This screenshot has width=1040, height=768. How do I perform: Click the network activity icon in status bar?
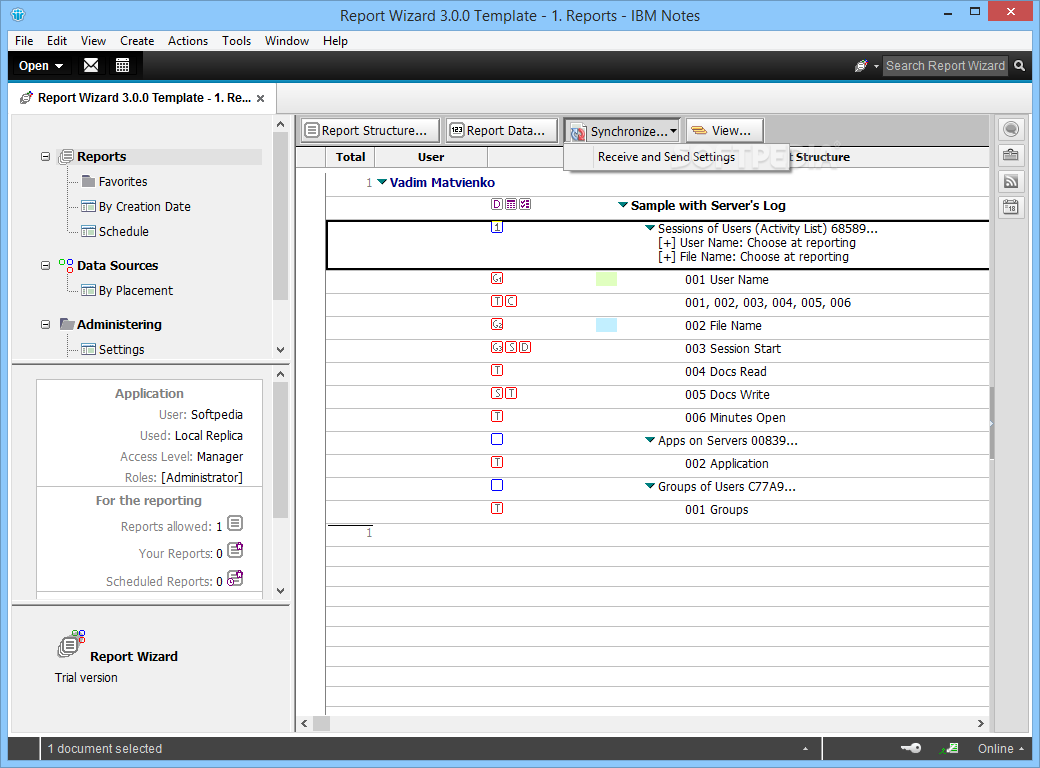click(949, 748)
